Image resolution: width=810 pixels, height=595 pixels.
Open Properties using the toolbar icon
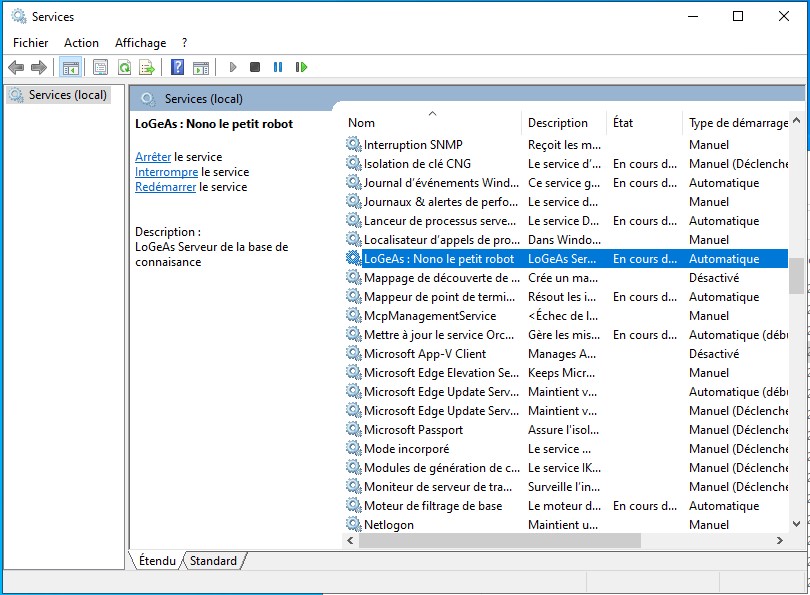pyautogui.click(x=100, y=67)
